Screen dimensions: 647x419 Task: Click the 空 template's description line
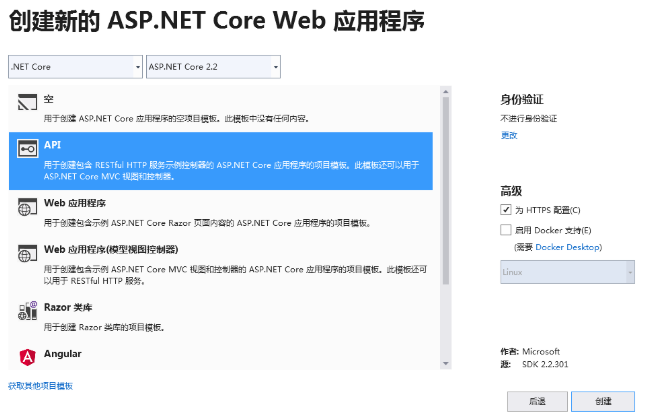coord(177,119)
